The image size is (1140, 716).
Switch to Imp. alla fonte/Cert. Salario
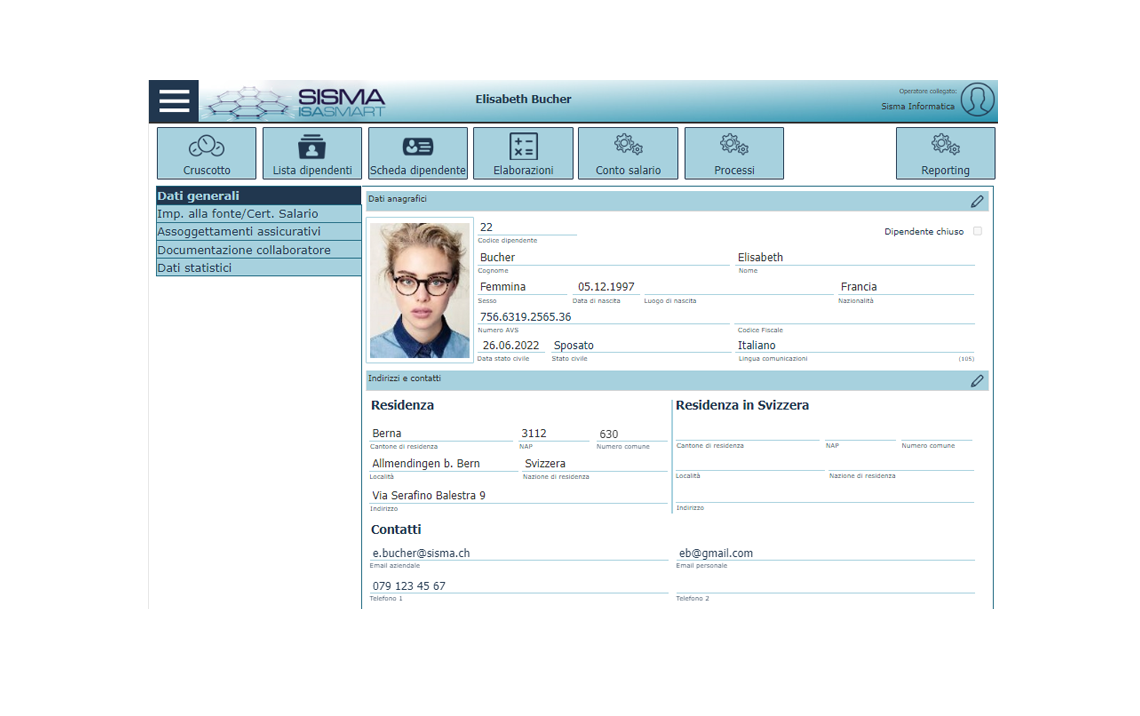click(x=258, y=214)
